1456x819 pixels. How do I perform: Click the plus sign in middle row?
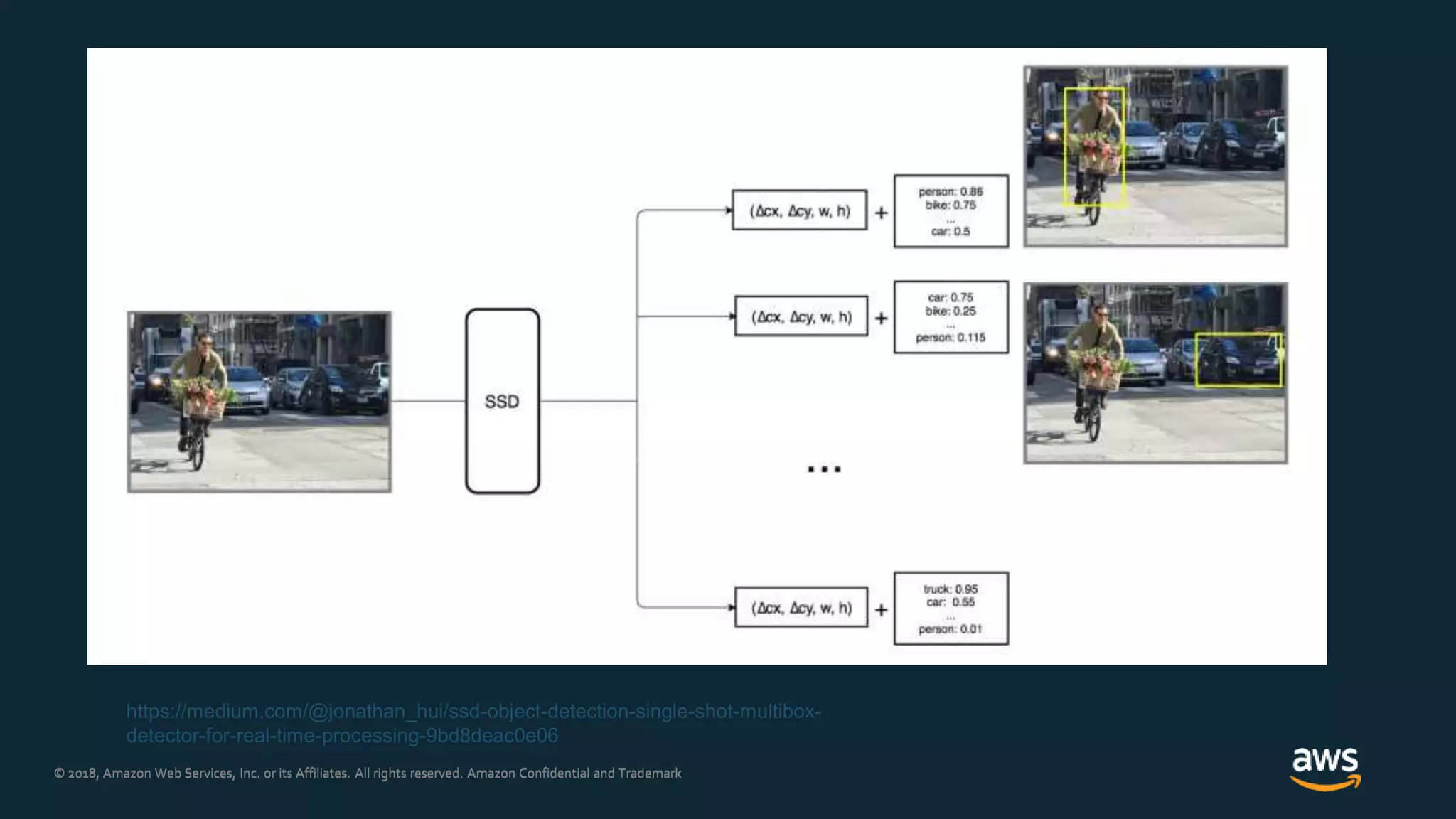[881, 318]
